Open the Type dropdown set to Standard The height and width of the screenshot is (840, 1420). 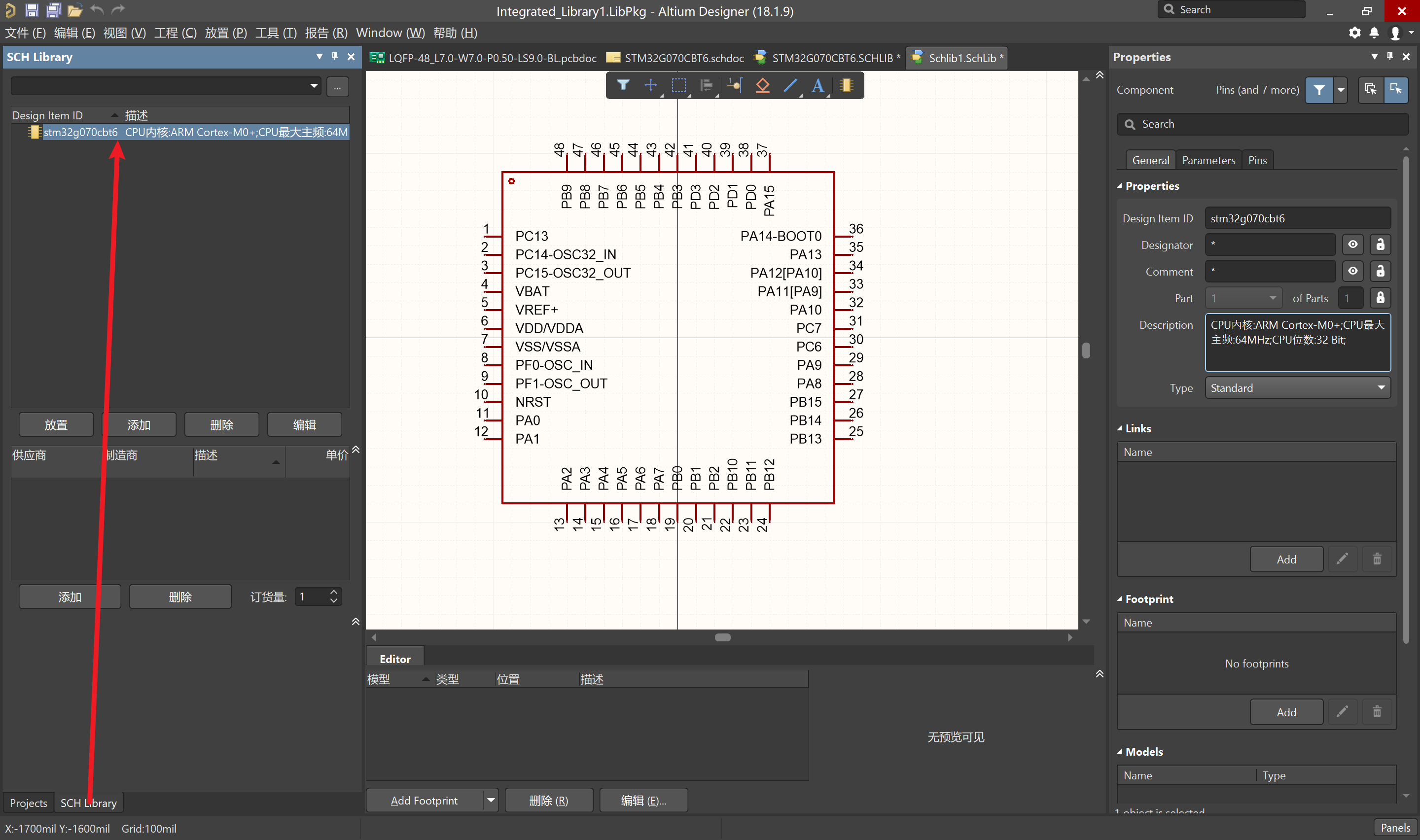click(1297, 388)
